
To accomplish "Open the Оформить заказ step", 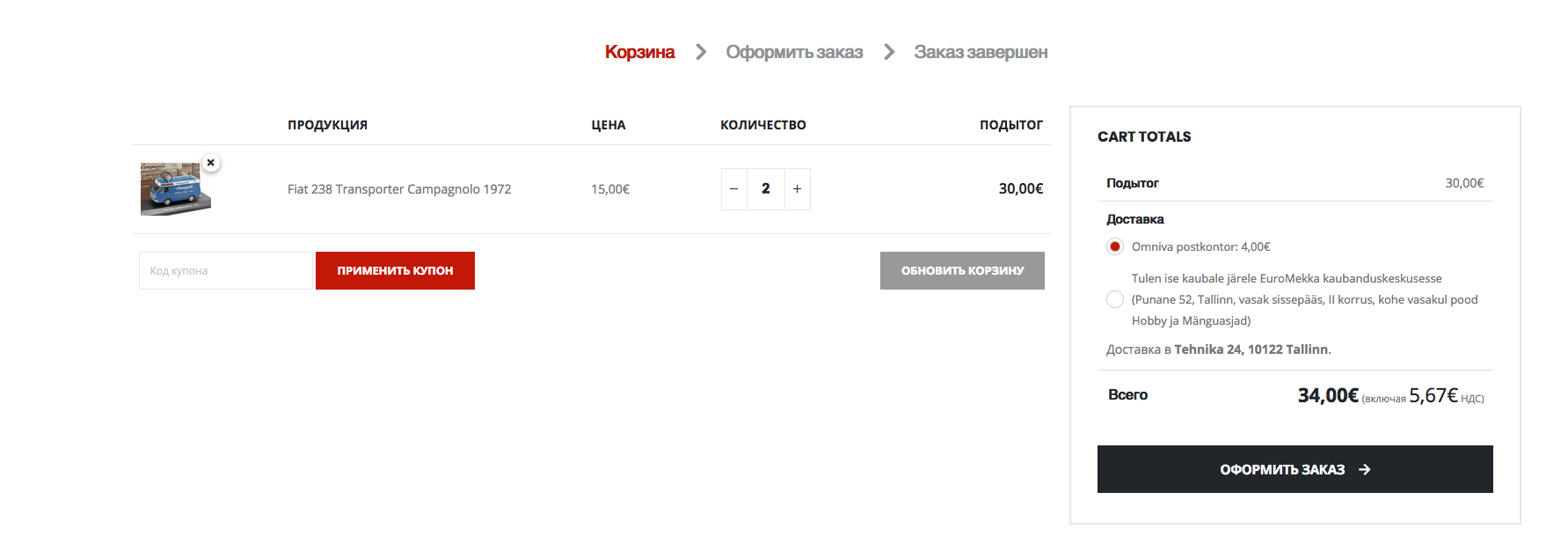I will pyautogui.click(x=794, y=52).
